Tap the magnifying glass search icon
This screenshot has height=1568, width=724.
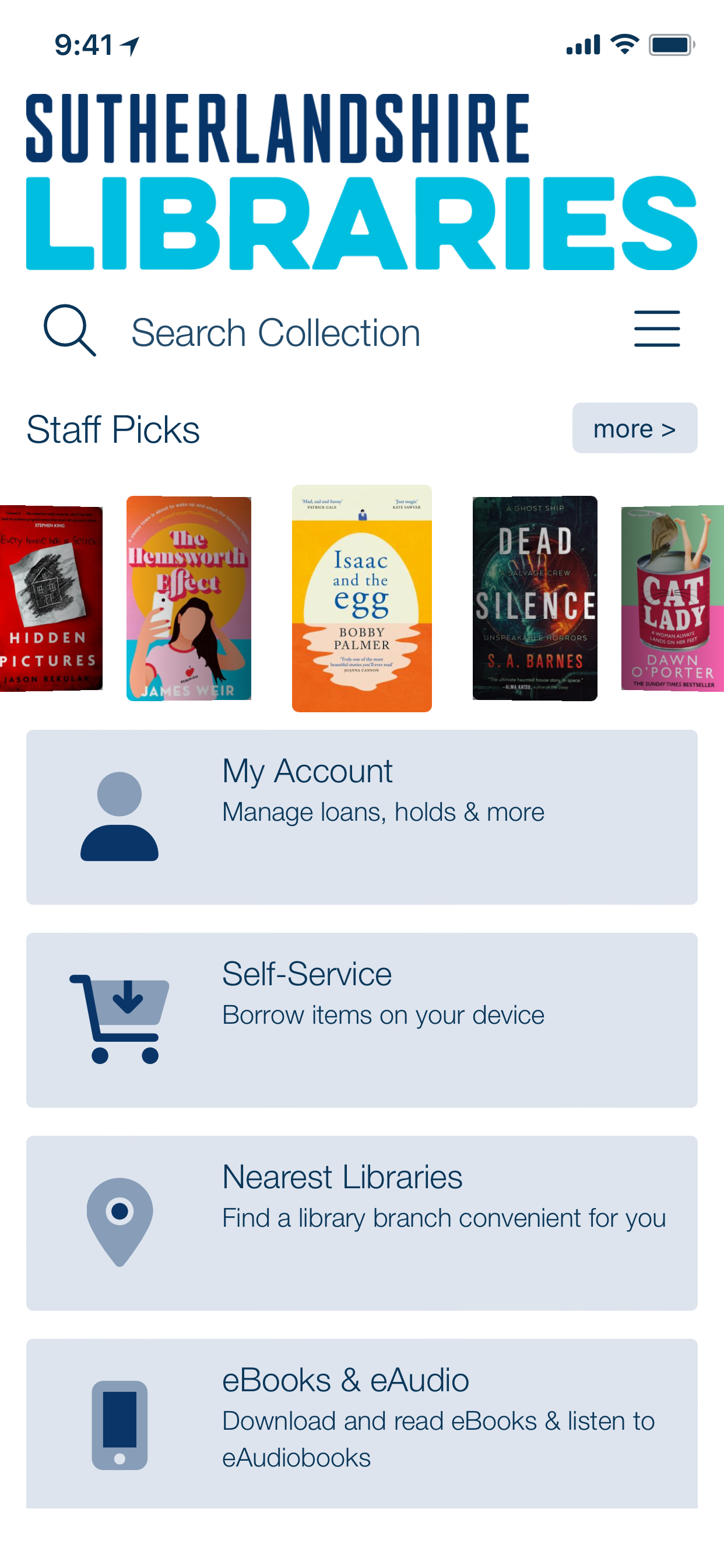click(x=69, y=330)
